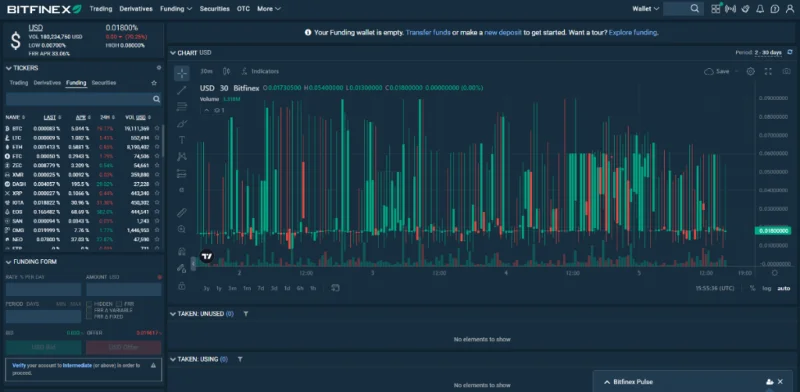Viewport: 800px width, 392px height.
Task: Switch to Derivatives tab in Tickers
Action: point(47,83)
